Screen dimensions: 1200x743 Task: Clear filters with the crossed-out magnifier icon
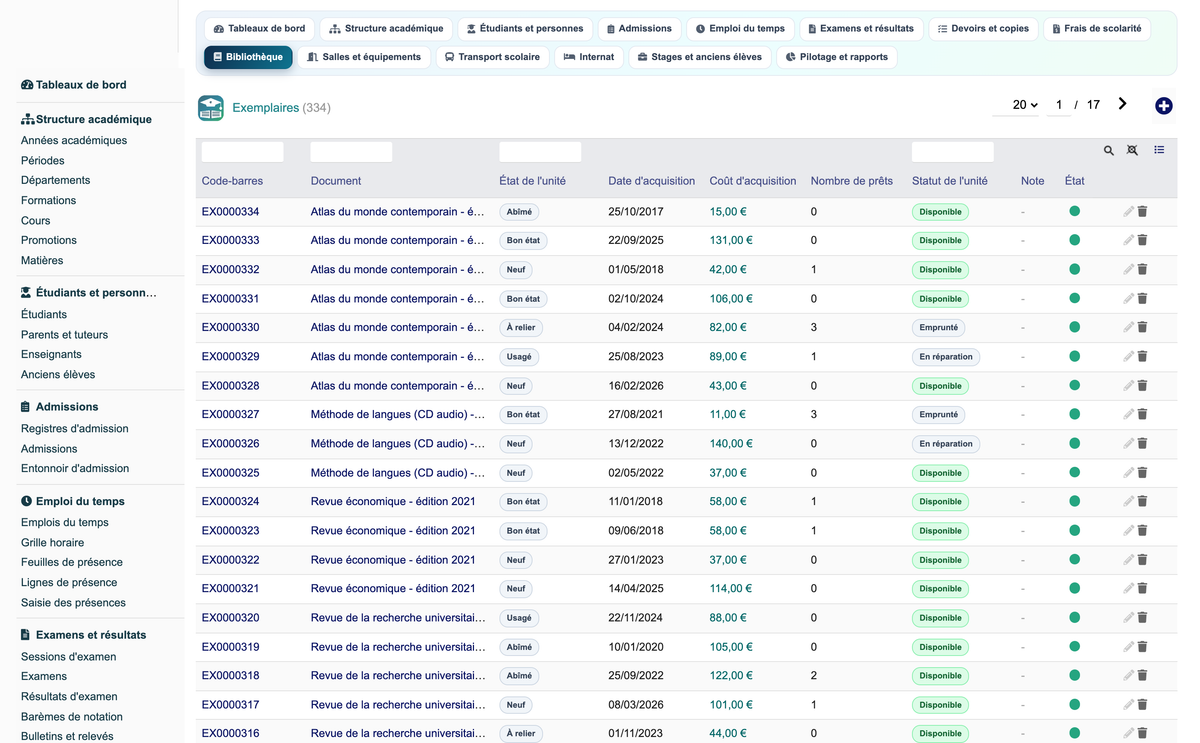pyautogui.click(x=1132, y=151)
